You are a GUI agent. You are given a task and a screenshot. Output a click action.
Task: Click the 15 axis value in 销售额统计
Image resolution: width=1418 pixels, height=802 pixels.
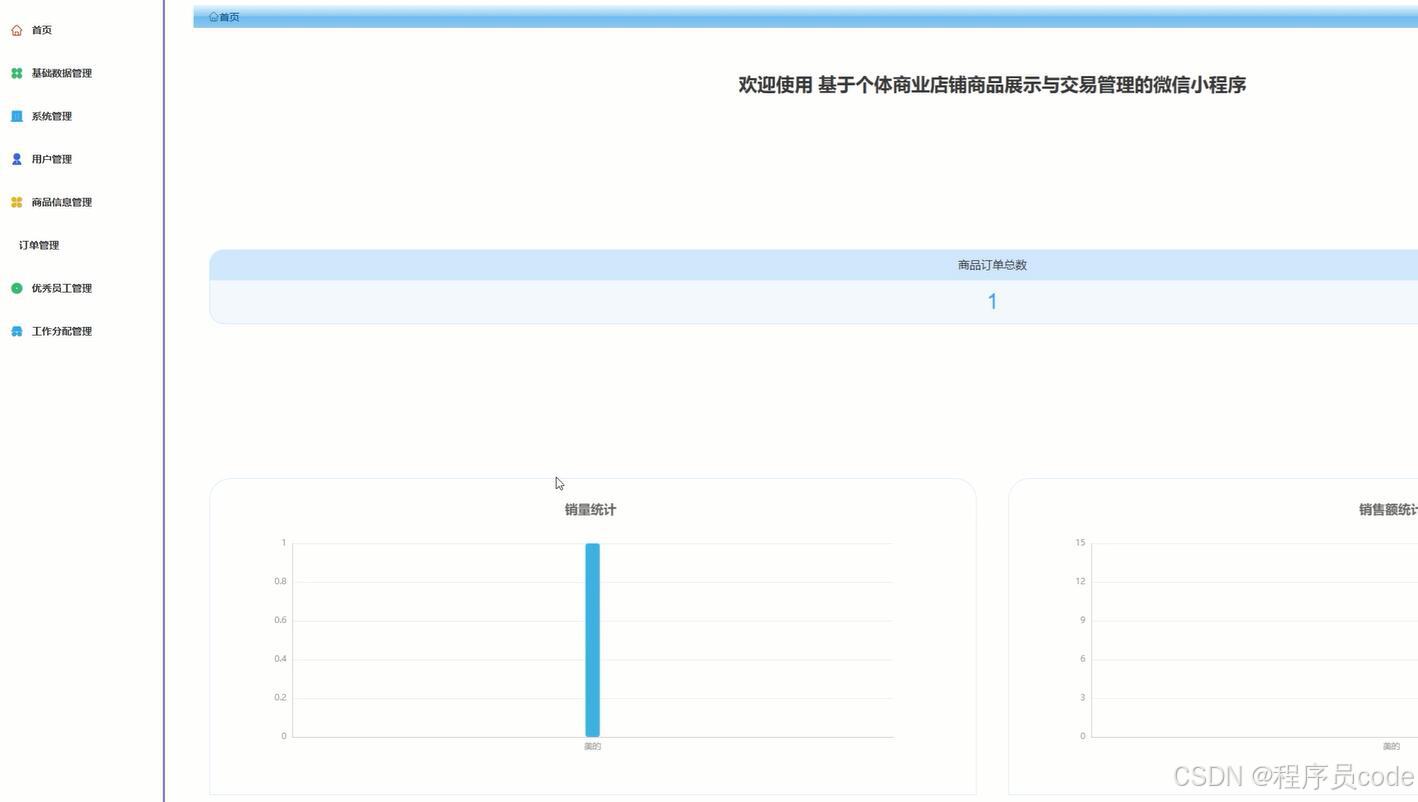point(1080,543)
